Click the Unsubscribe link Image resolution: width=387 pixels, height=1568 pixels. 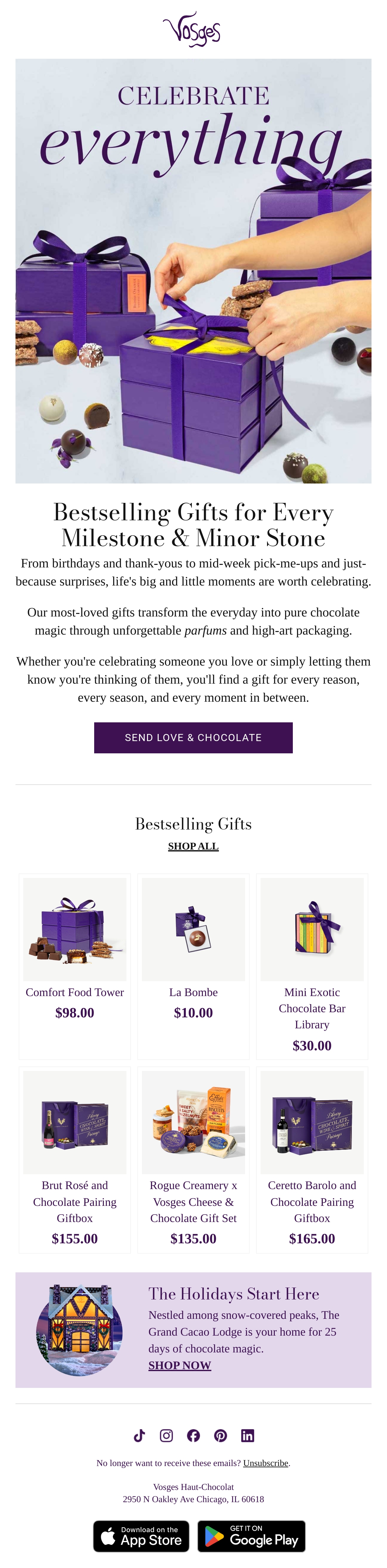click(x=266, y=1463)
